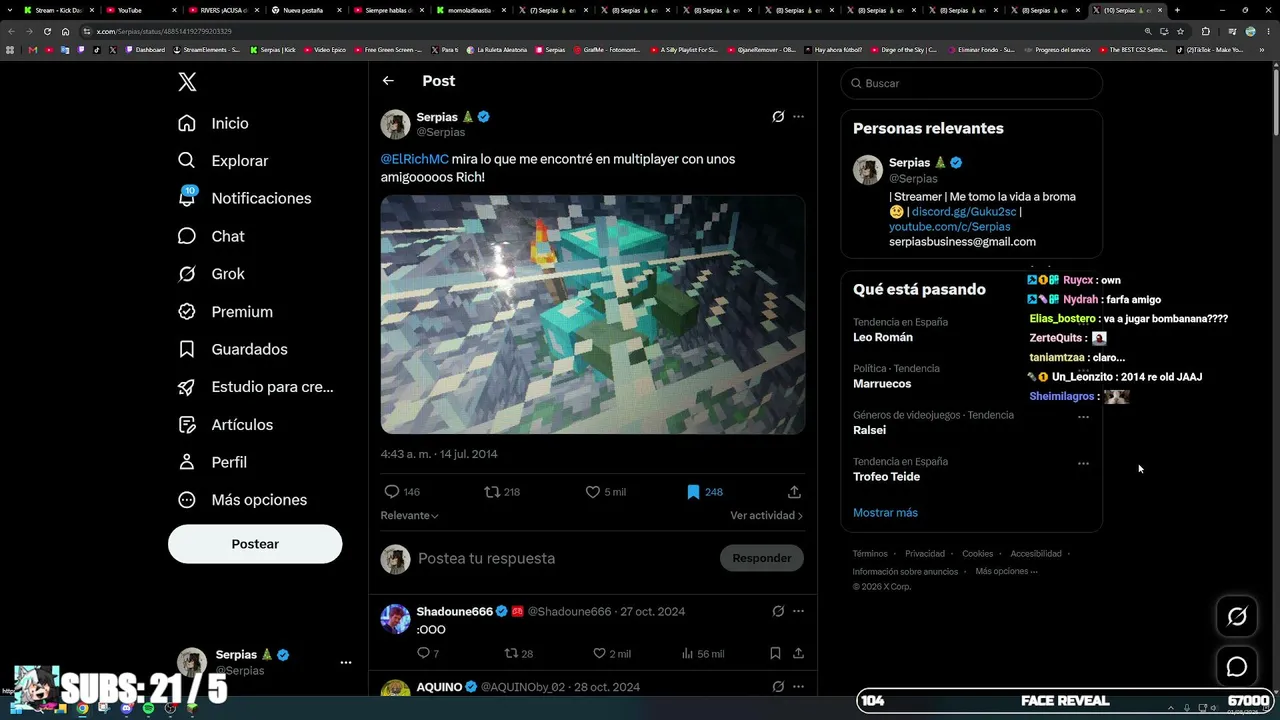Open Estudio para creadores in the sidebar
The width and height of the screenshot is (1280, 720).
coord(256,387)
